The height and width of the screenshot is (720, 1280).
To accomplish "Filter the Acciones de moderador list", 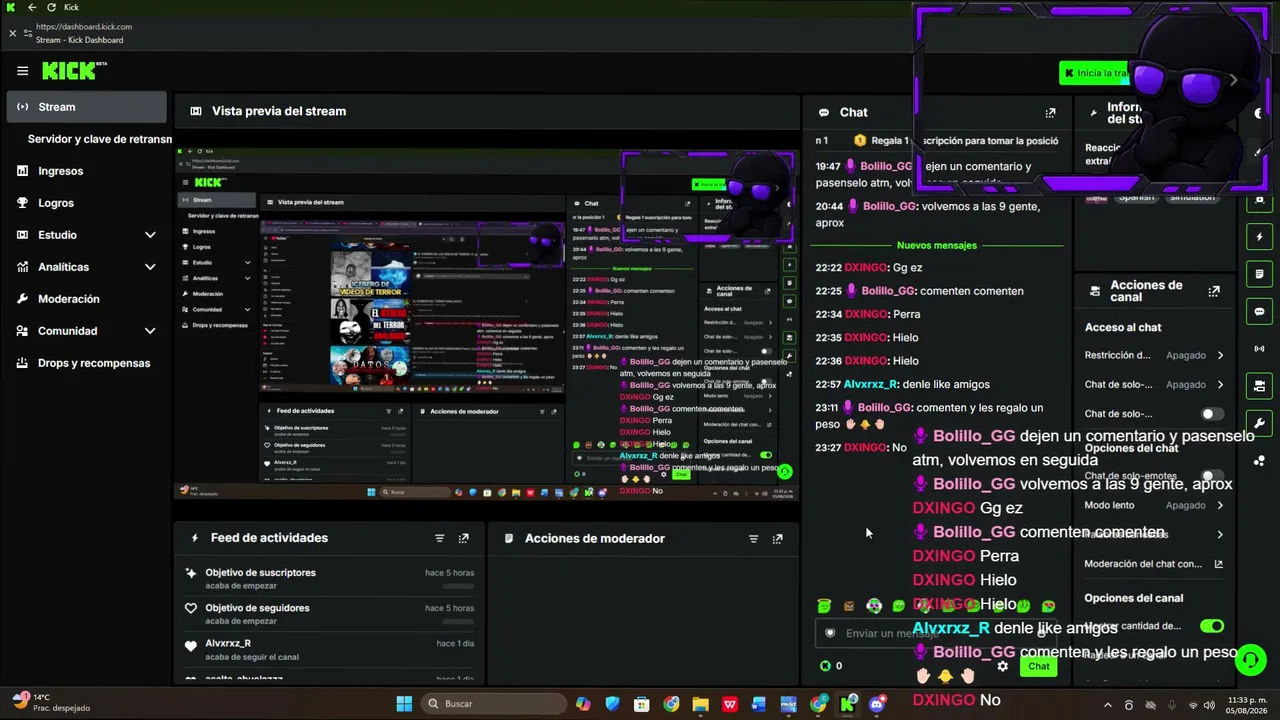I will [x=753, y=538].
